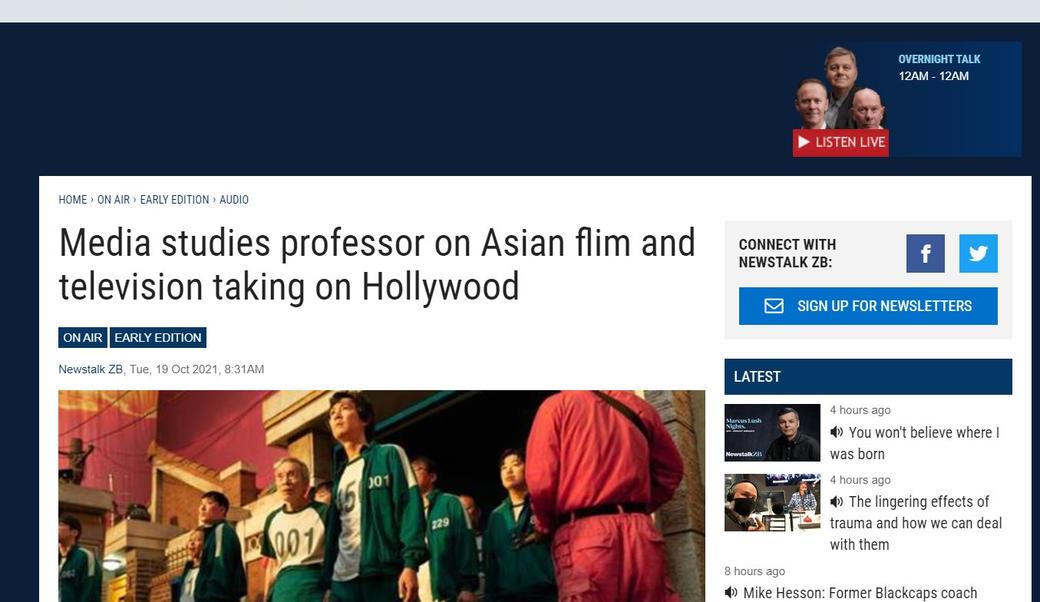Open Newstalk ZB author link

90,370
